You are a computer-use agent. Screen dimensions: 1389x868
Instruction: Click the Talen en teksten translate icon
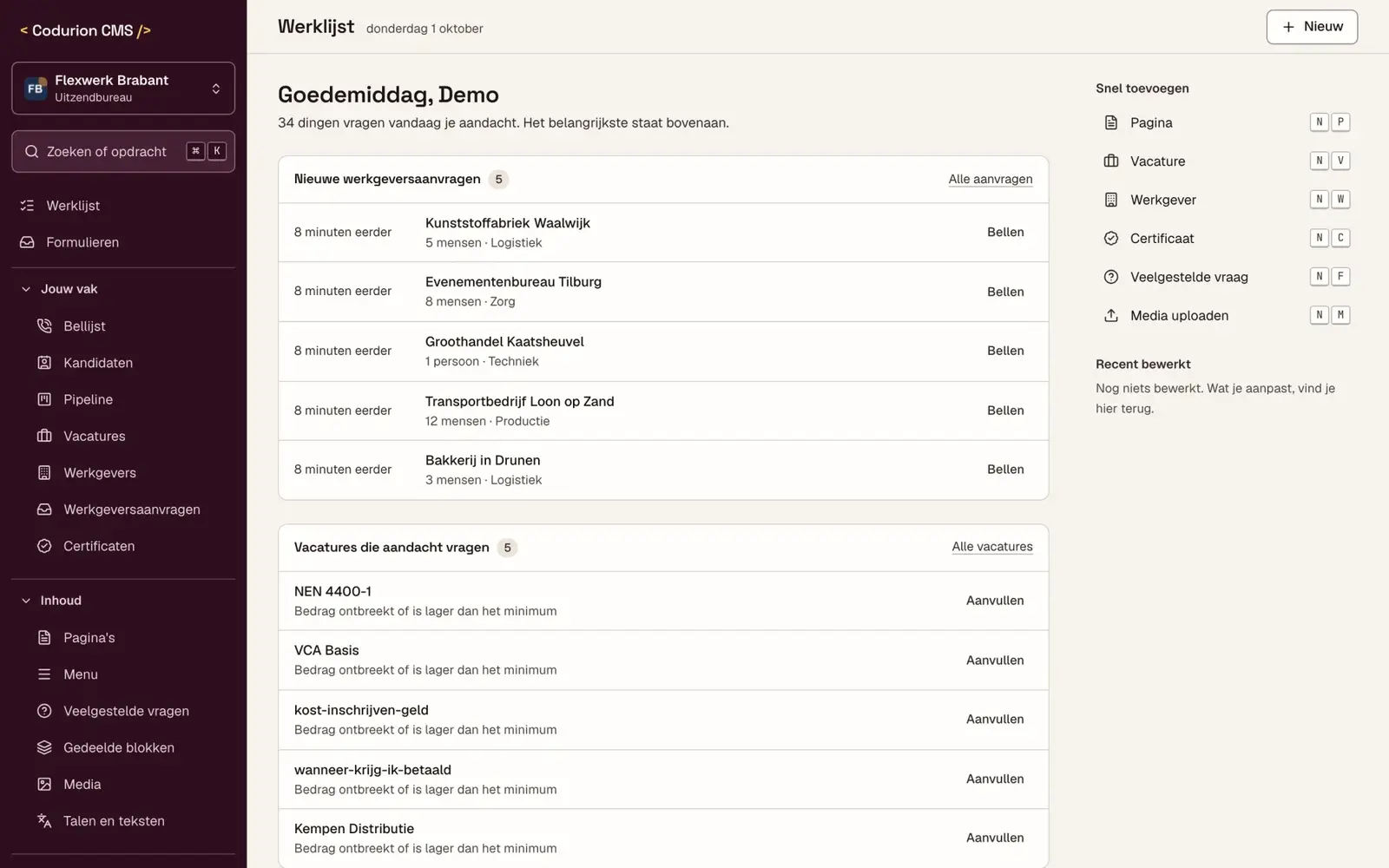[44, 821]
